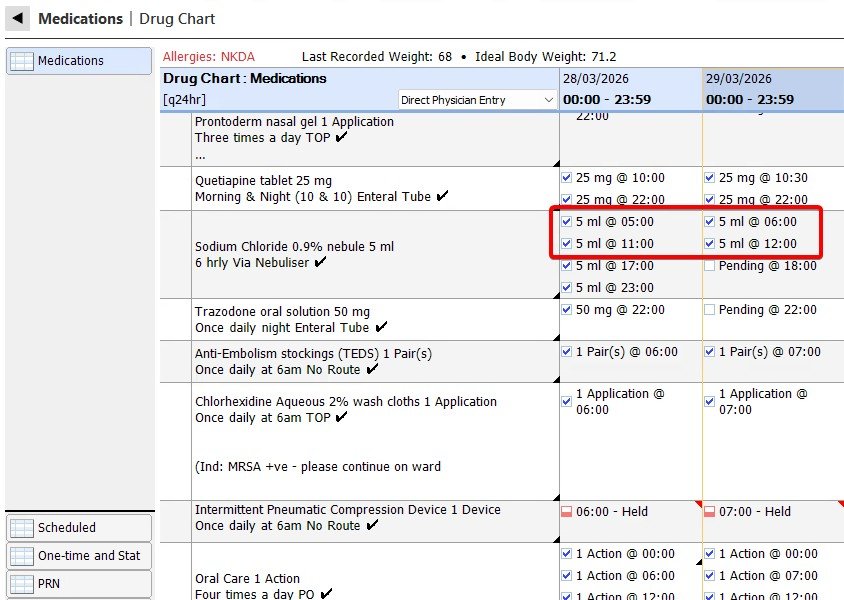Check Sodium Chloride Pending @ 18:00 box
Image resolution: width=844 pixels, height=600 pixels.
tap(710, 266)
